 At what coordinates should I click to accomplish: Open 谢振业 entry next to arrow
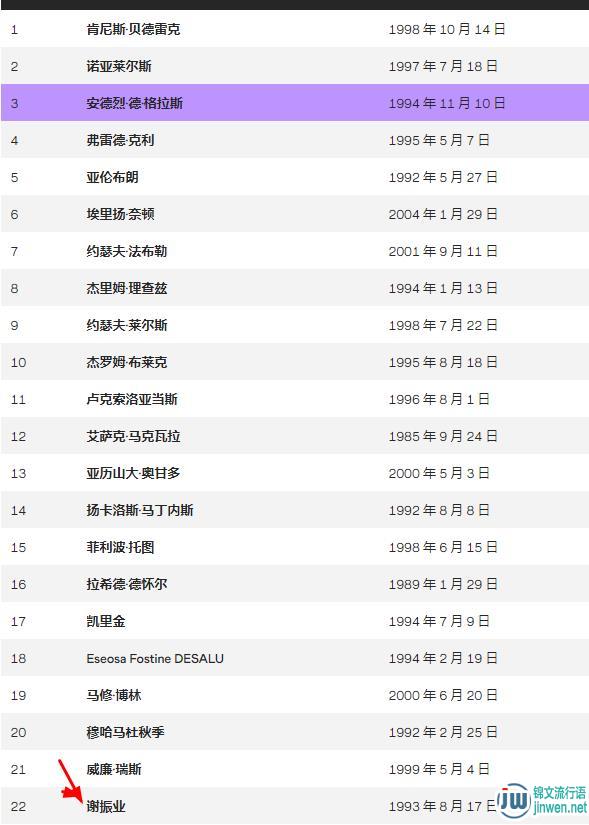106,806
